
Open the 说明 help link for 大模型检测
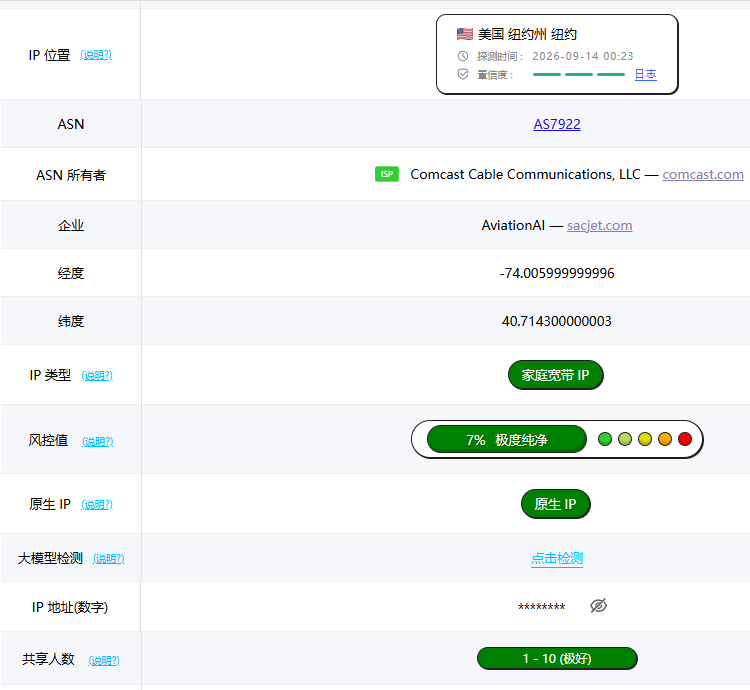109,559
